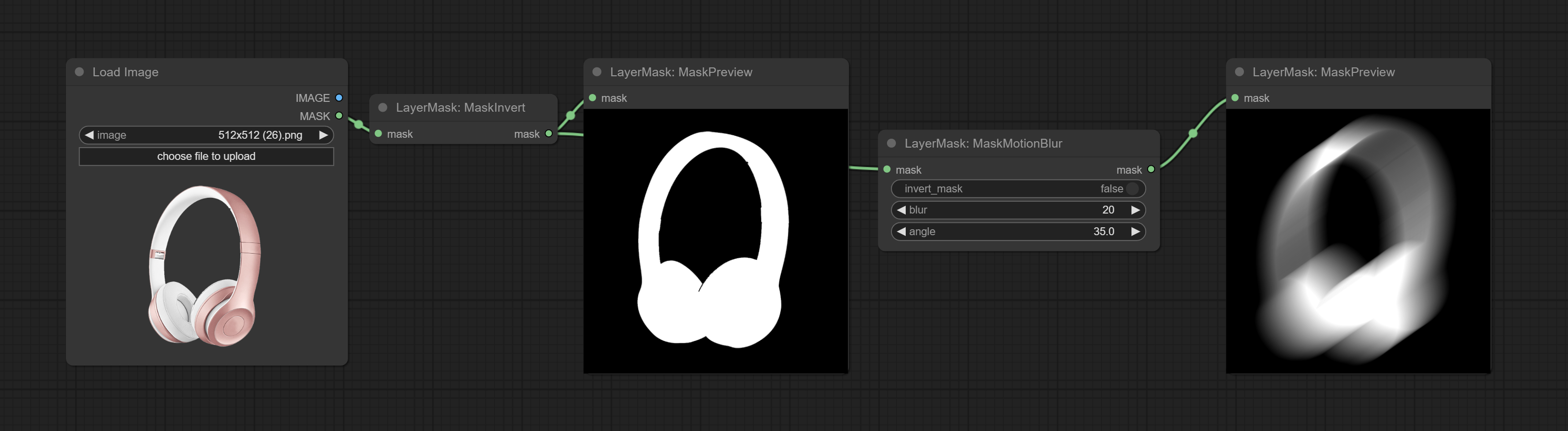The image size is (1568, 431).
Task: Collapse the first MaskPreview node dot
Action: pos(597,72)
